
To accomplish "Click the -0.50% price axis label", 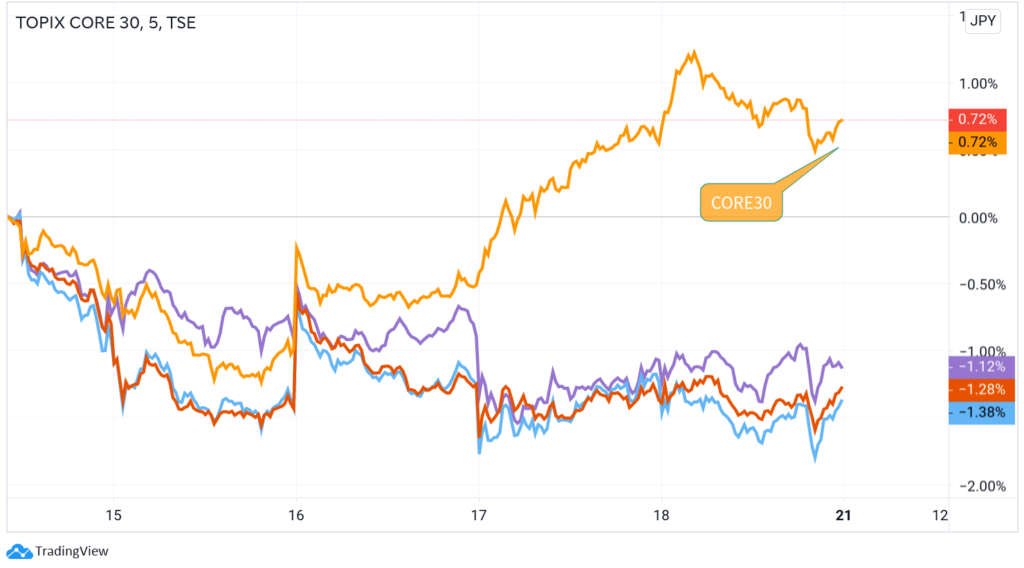I will point(979,284).
